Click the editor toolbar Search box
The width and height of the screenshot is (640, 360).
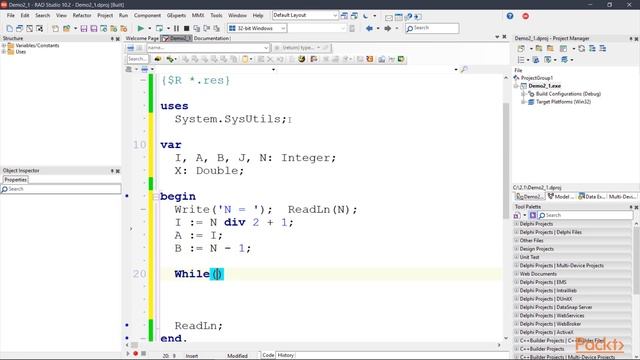point(138,59)
